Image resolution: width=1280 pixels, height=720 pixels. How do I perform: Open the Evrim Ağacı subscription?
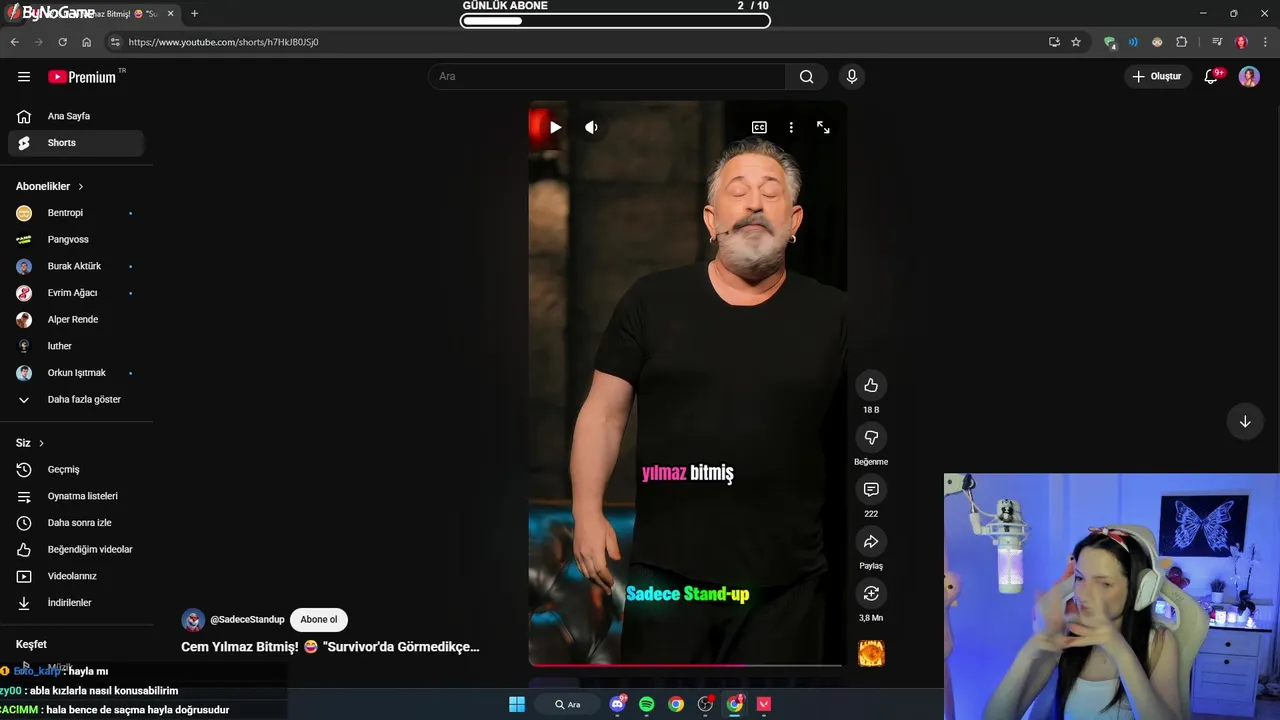[x=76, y=293]
